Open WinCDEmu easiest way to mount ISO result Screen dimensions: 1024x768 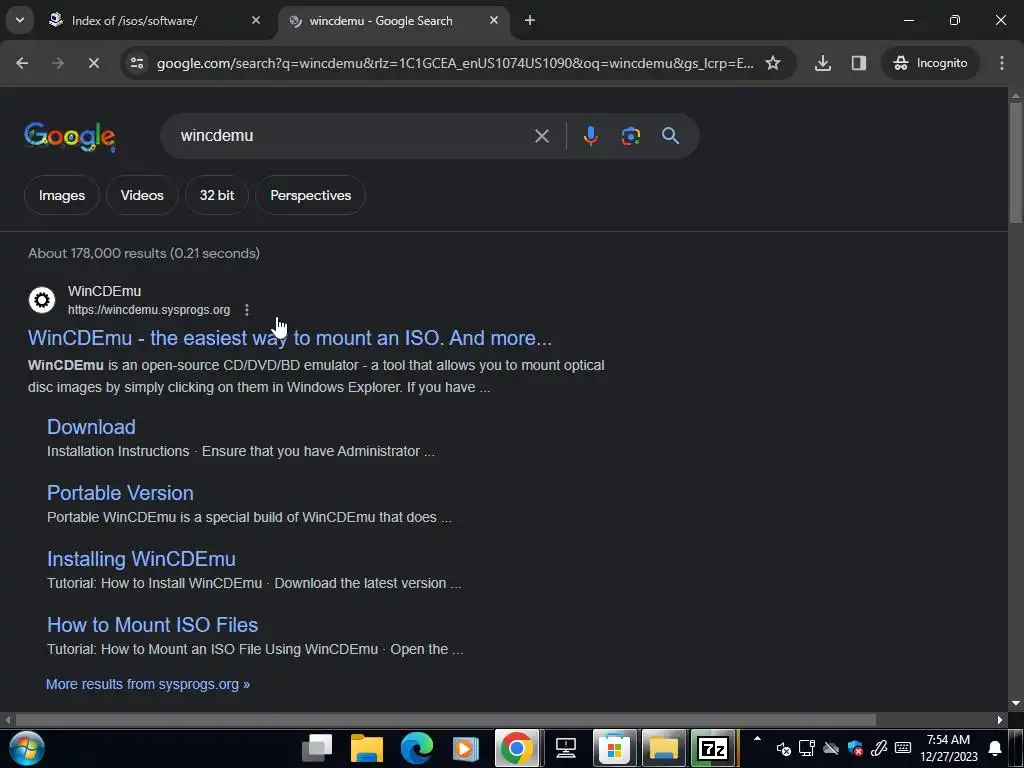[x=290, y=338]
